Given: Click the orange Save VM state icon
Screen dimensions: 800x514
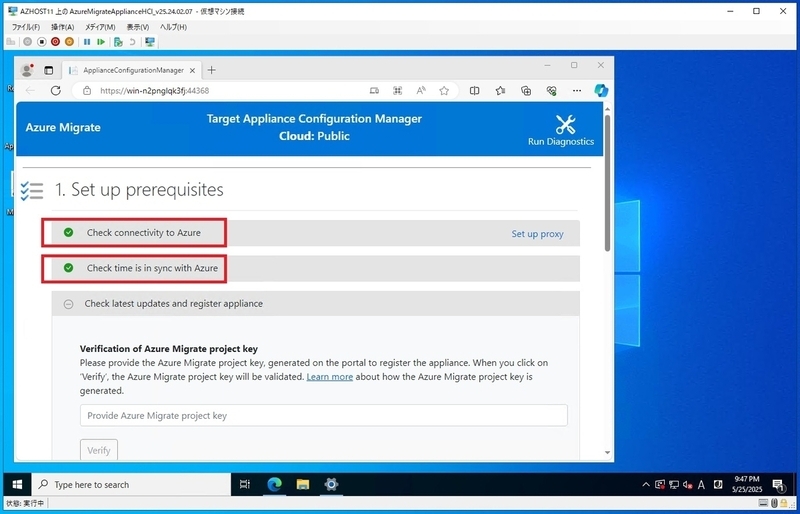Looking at the screenshot, I should pyautogui.click(x=69, y=42).
